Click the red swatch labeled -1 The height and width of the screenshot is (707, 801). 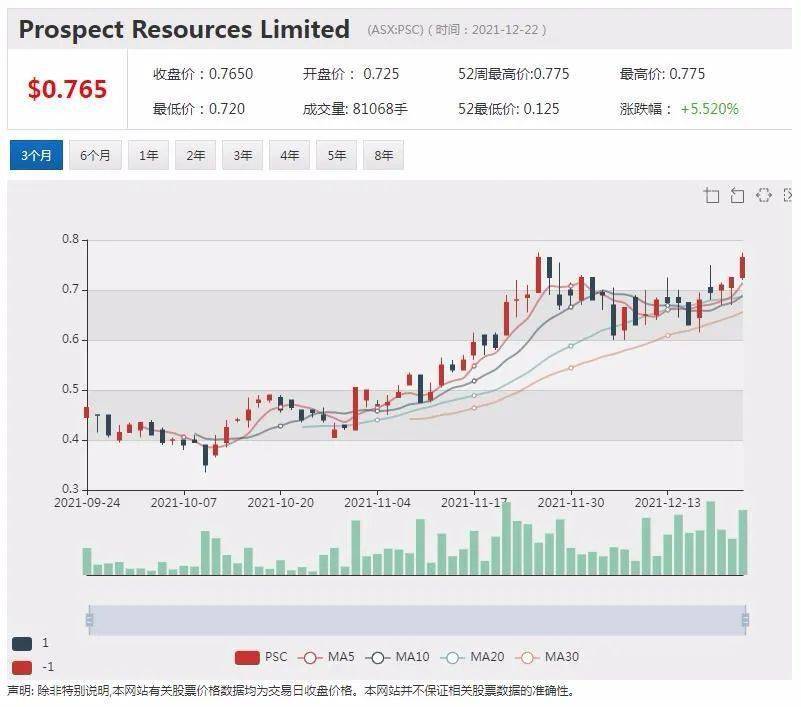coord(22,668)
